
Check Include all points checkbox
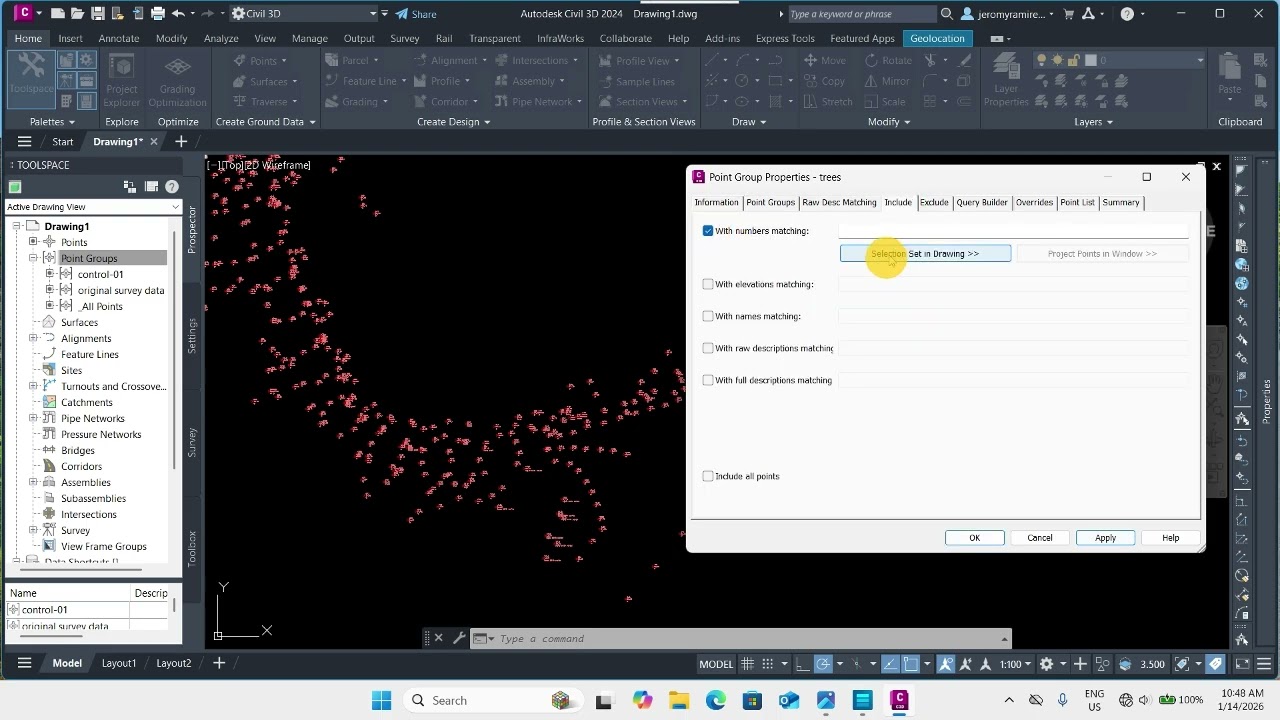tap(708, 476)
